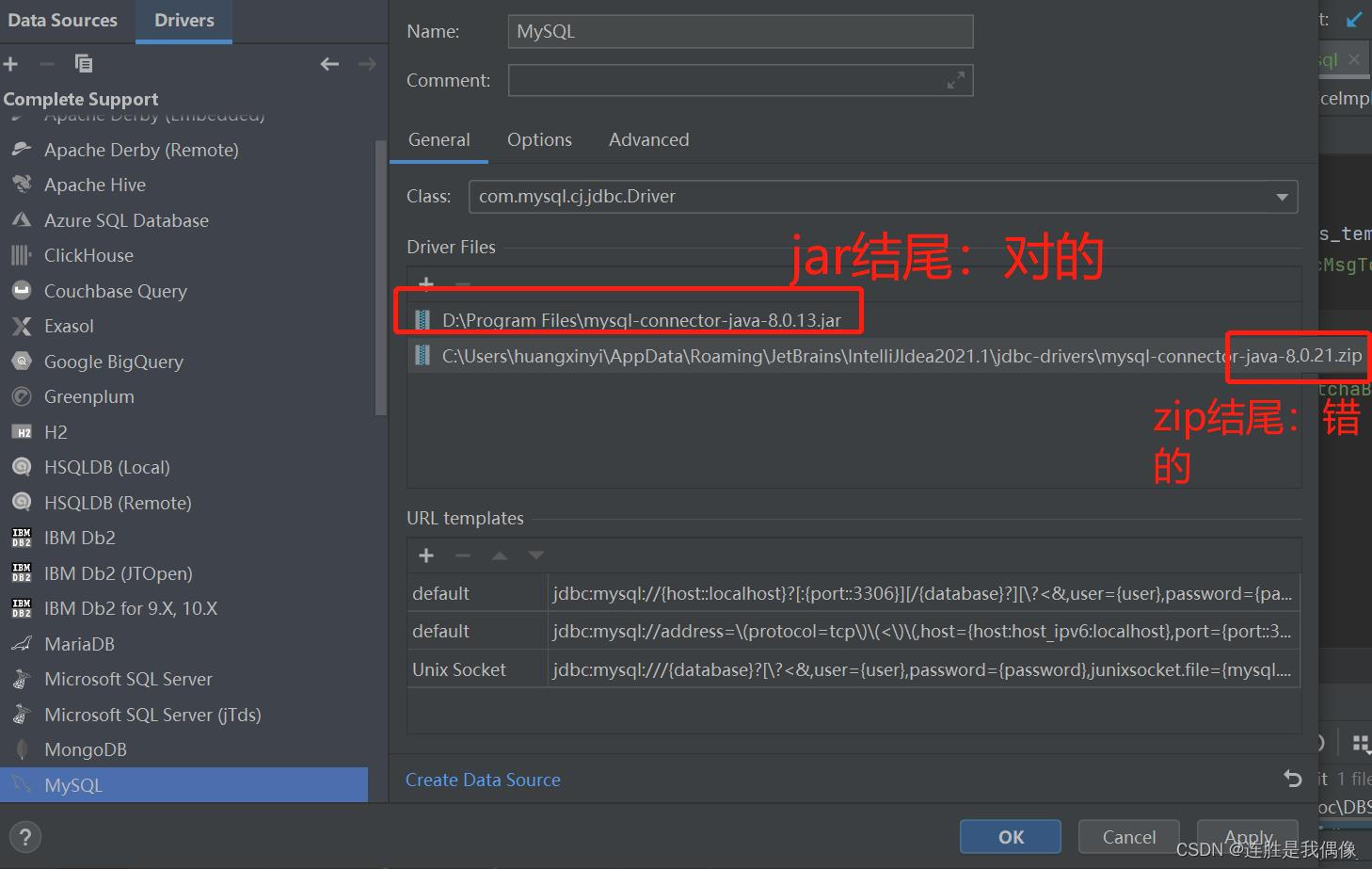Click Create Data Source link
This screenshot has height=869, width=1372.
pos(483,780)
